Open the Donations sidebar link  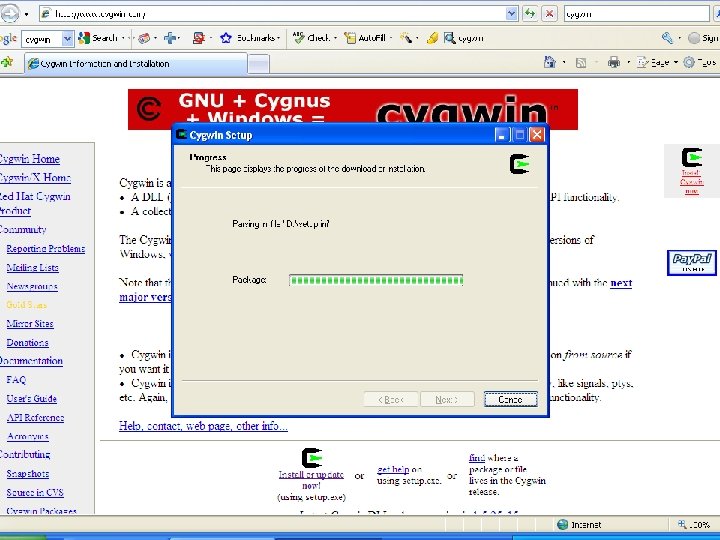[28, 343]
